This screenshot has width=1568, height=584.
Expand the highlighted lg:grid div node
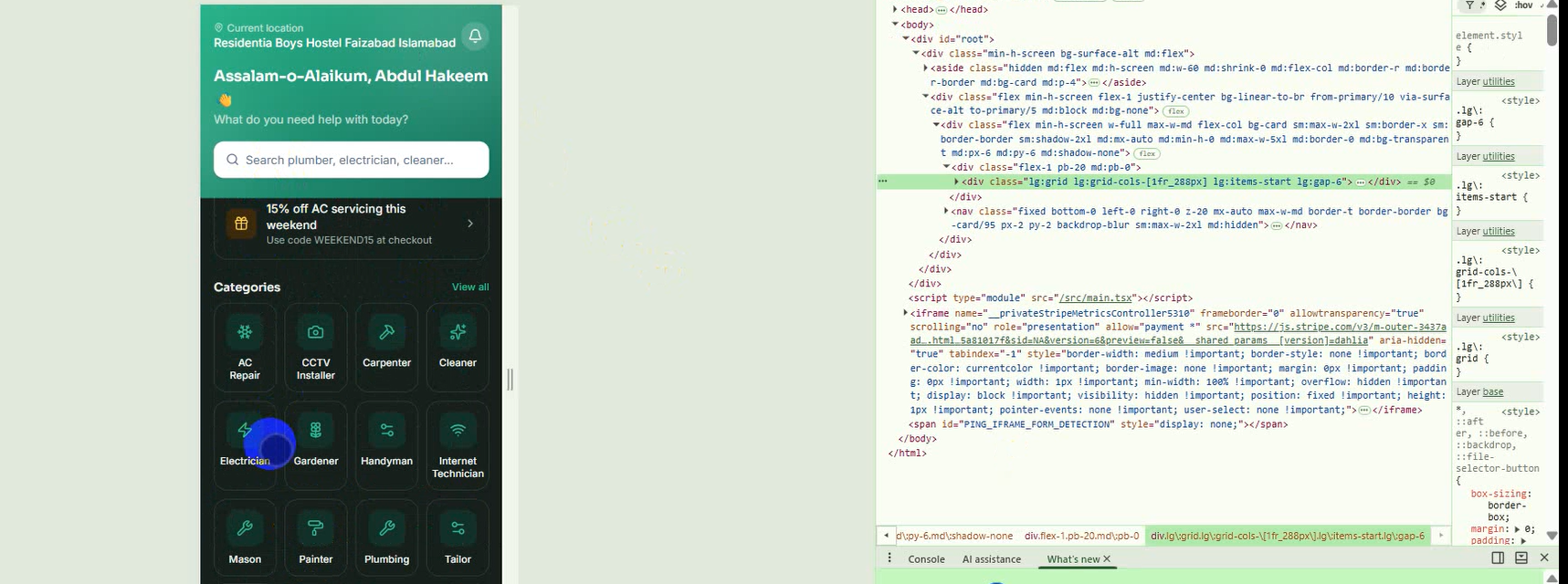(956, 182)
